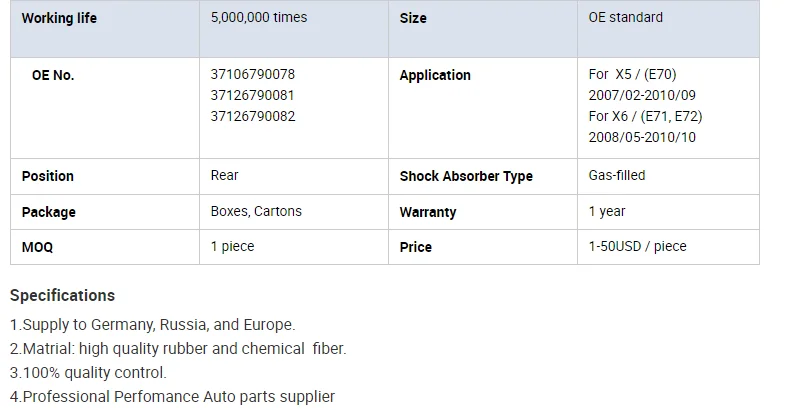The image size is (791, 410).
Task: Click the '1 year' warranty value
Action: (607, 211)
